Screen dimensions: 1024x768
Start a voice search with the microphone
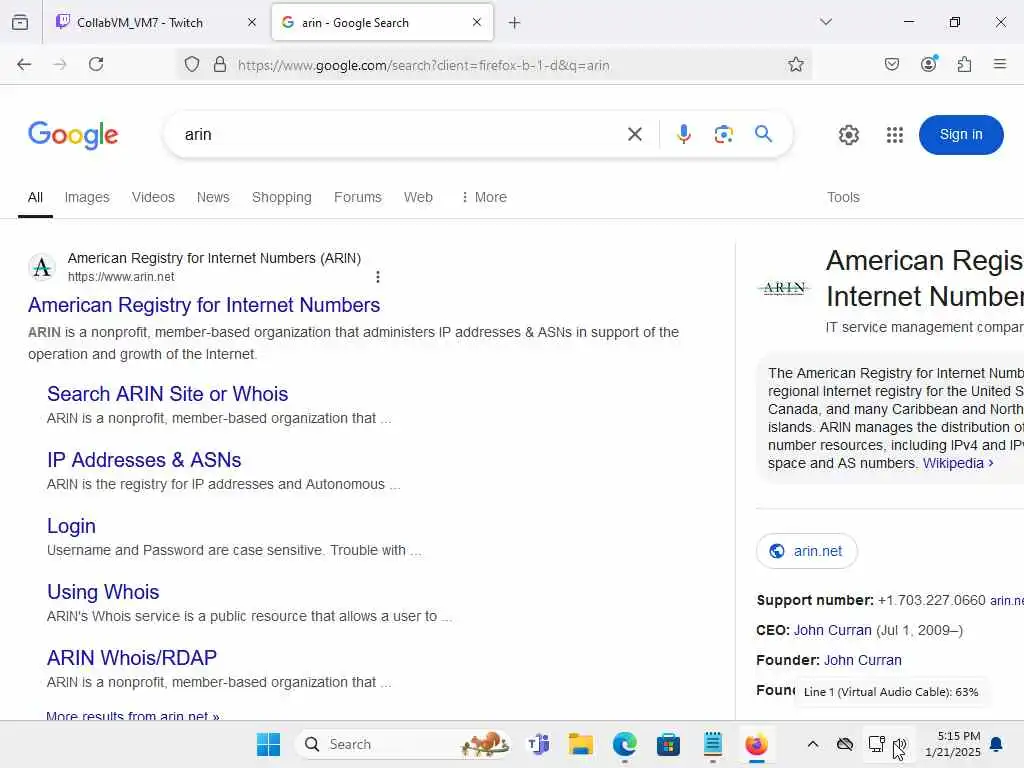pos(684,134)
